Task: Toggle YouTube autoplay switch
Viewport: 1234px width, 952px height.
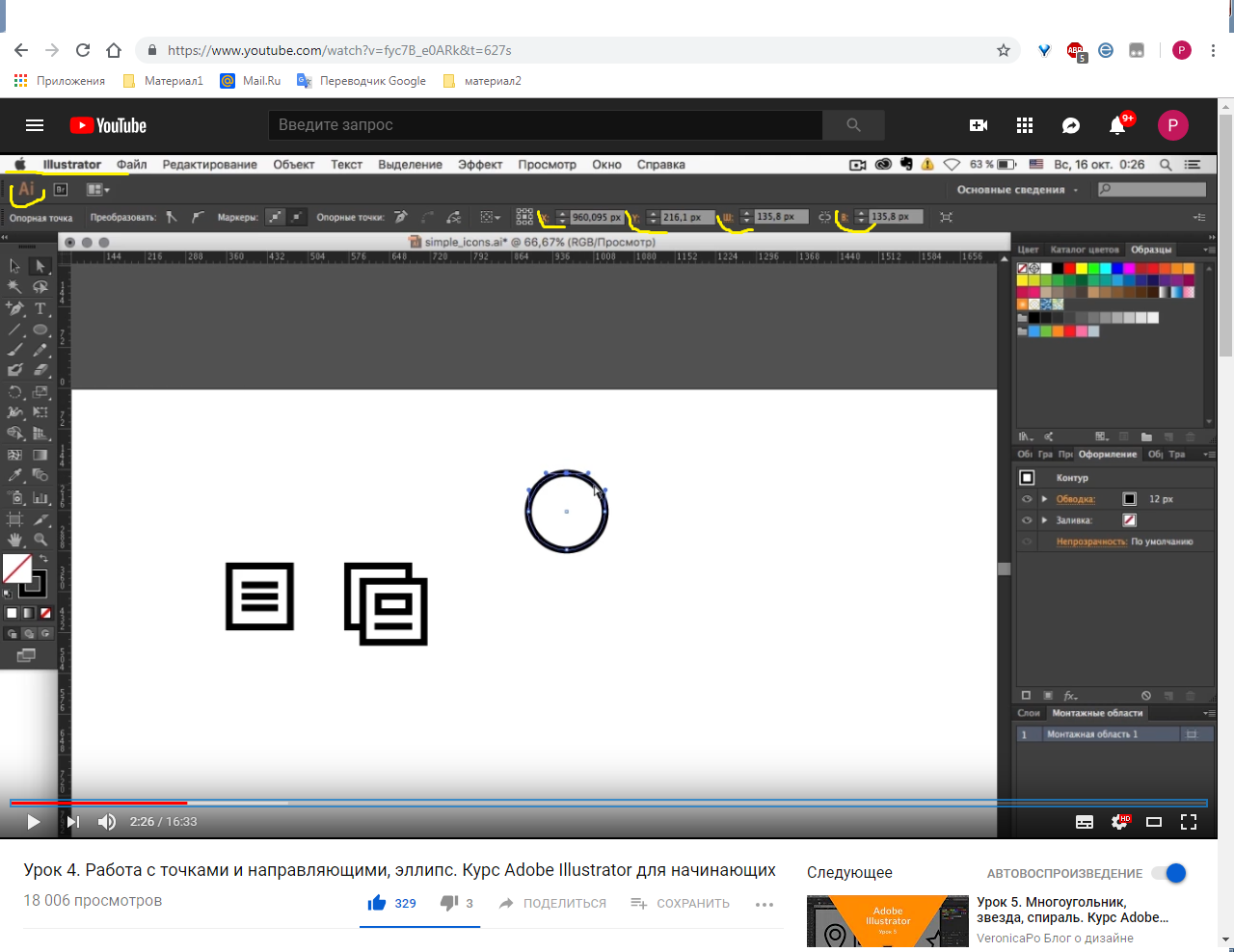Action: (1168, 873)
